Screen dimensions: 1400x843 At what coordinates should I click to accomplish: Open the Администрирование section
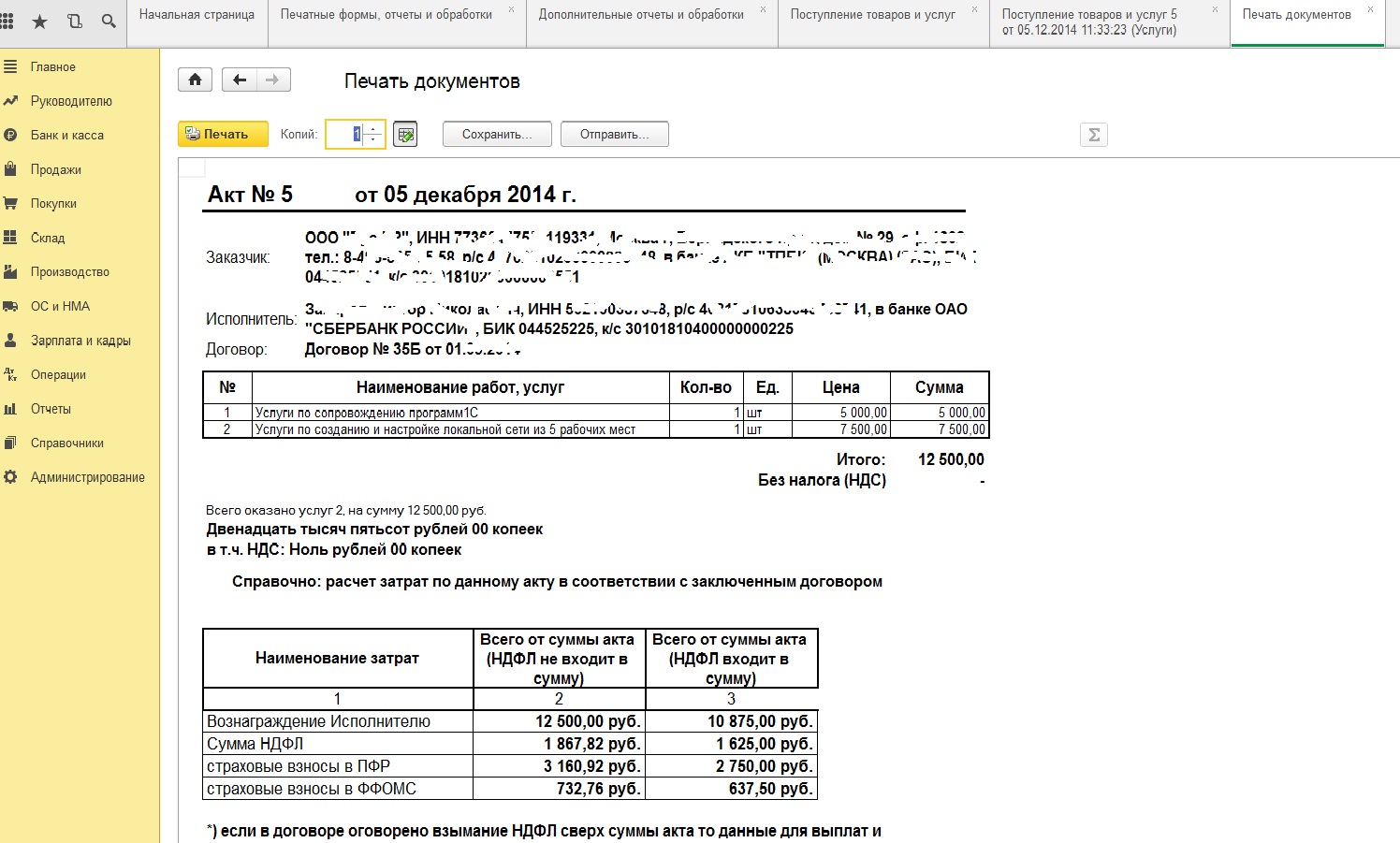(87, 477)
